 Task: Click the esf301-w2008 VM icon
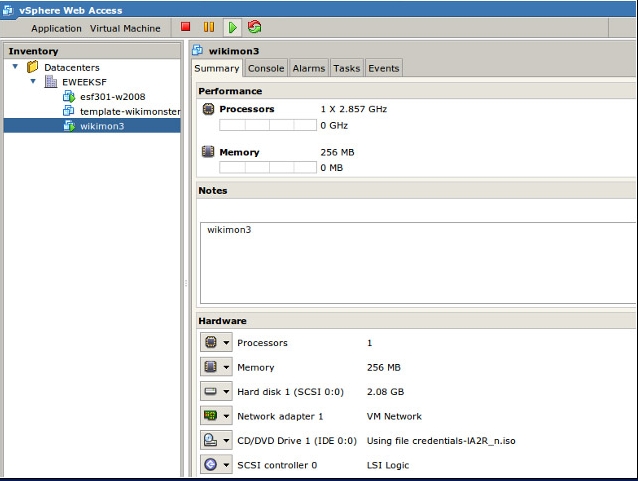click(69, 96)
